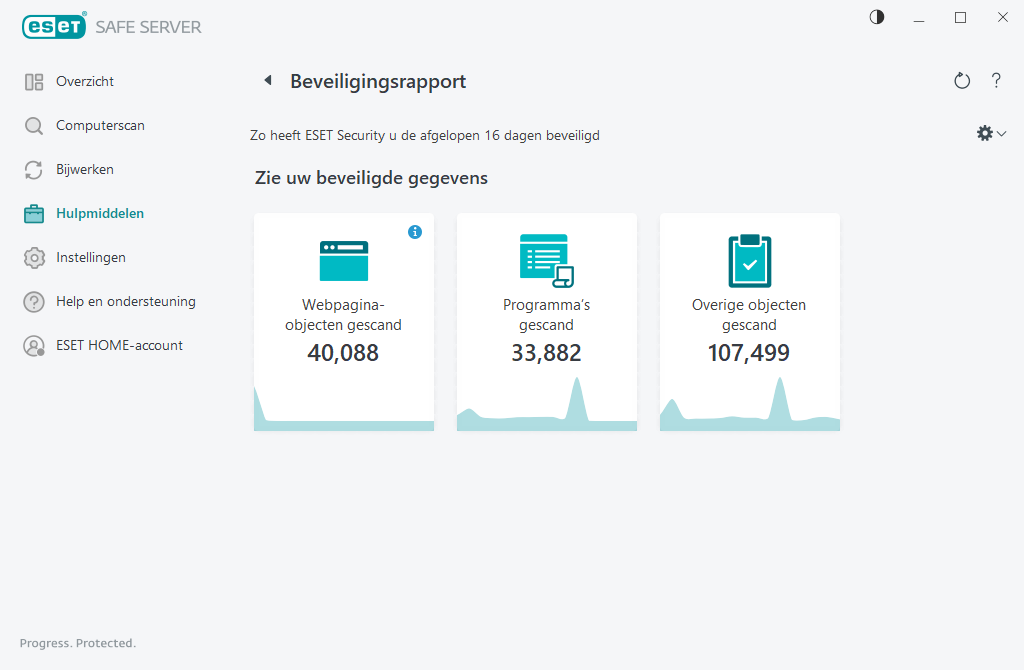Click the web browser window icon
This screenshot has width=1024, height=670.
(x=344, y=261)
